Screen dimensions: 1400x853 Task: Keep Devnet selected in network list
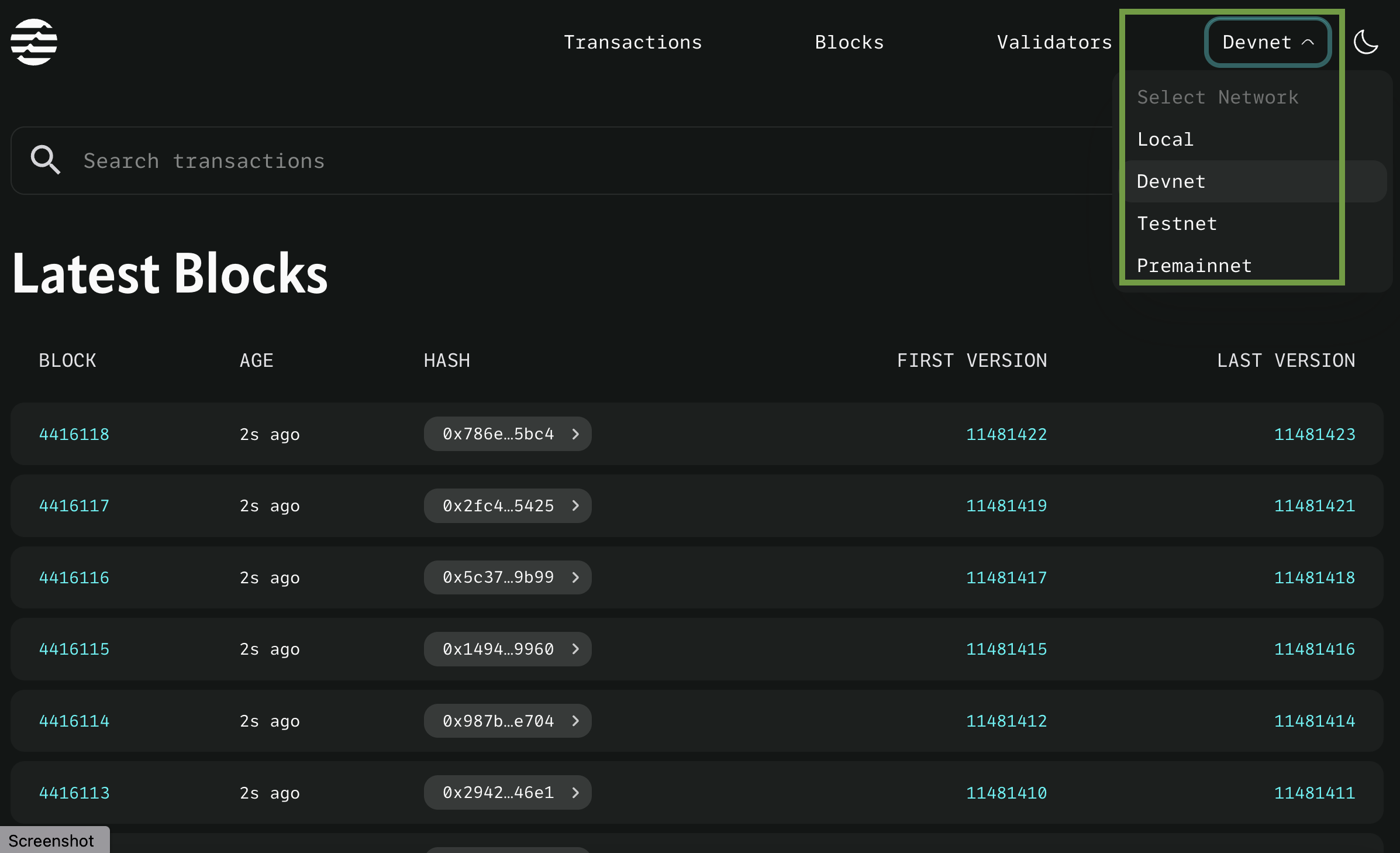click(1171, 181)
